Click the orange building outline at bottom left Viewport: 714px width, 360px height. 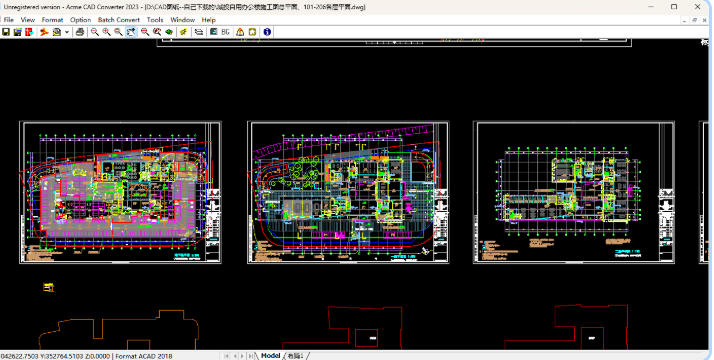[118, 330]
